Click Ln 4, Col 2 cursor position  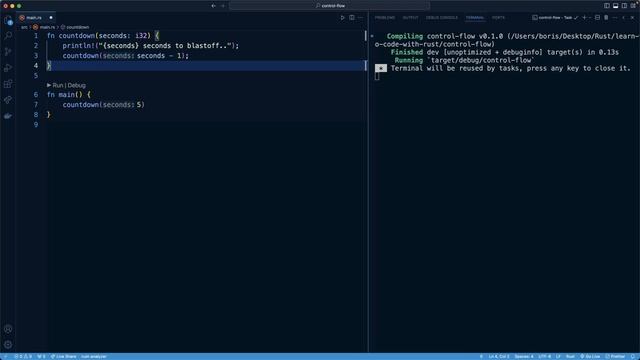[x=498, y=356]
